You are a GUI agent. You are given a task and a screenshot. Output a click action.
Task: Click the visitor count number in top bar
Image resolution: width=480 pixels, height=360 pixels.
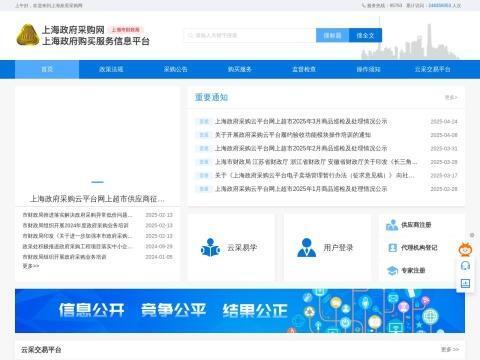tap(440, 6)
